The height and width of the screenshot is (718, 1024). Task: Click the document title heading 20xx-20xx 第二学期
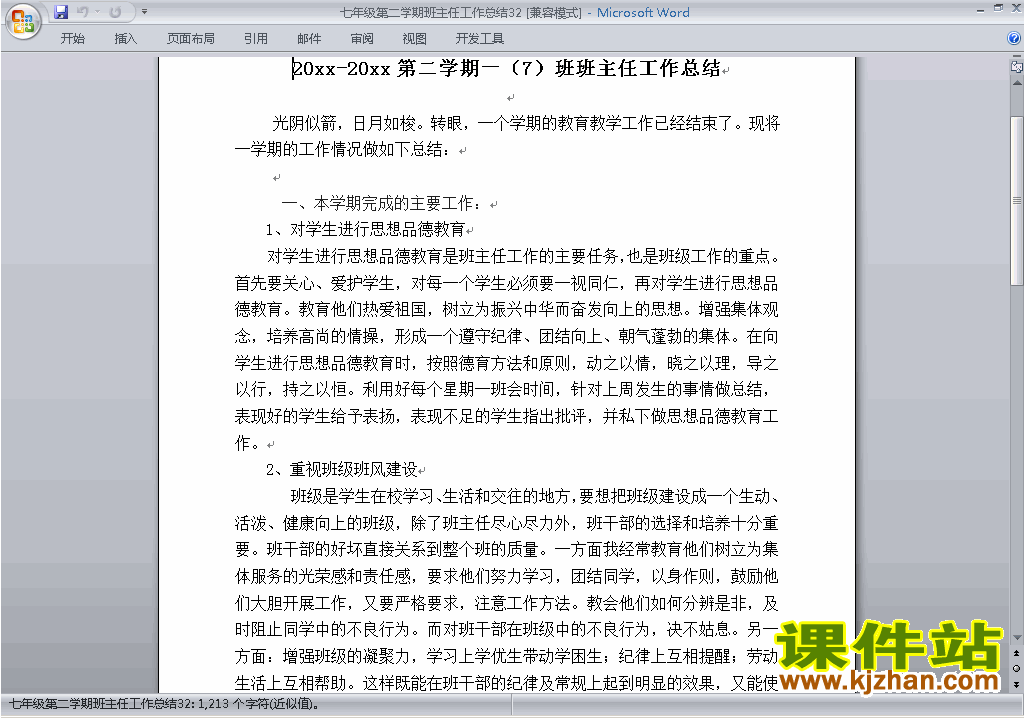(x=506, y=69)
